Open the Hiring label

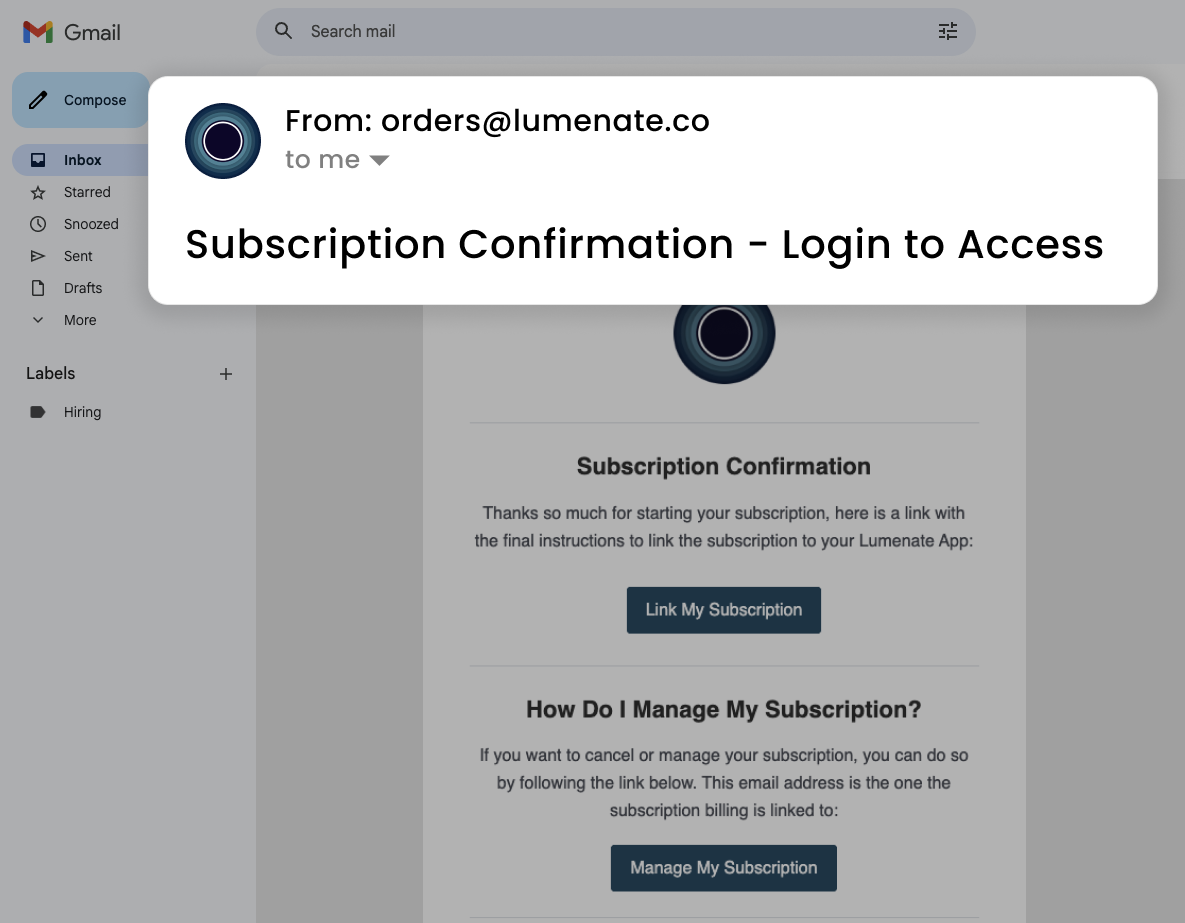[x=82, y=412]
